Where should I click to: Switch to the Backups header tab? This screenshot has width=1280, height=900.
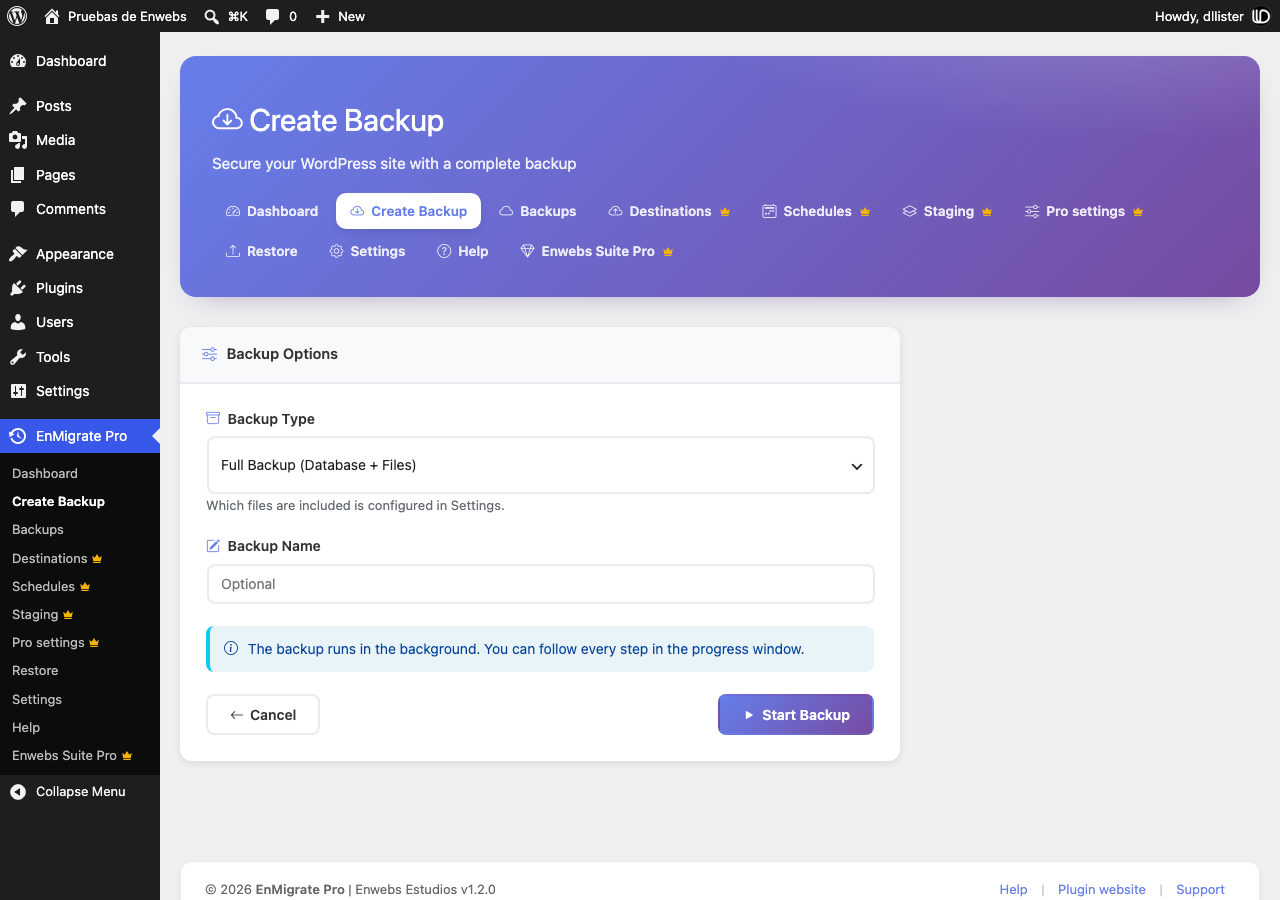(x=537, y=211)
